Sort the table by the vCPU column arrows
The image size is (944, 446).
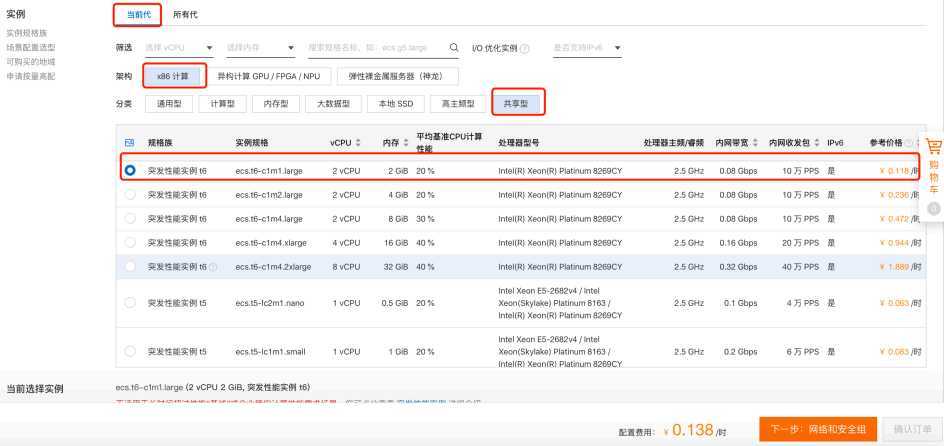pyautogui.click(x=358, y=143)
